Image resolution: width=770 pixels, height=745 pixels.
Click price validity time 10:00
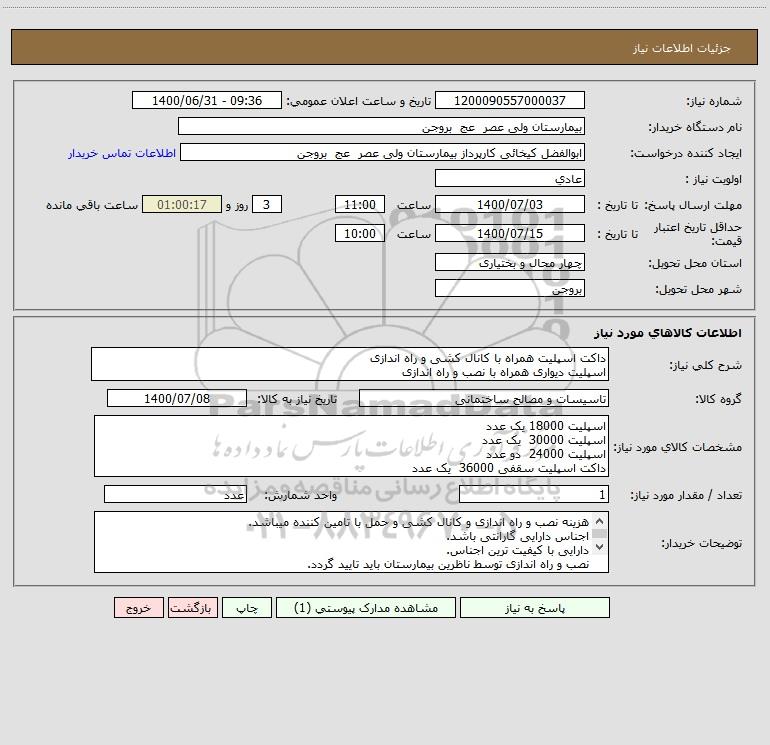point(359,233)
